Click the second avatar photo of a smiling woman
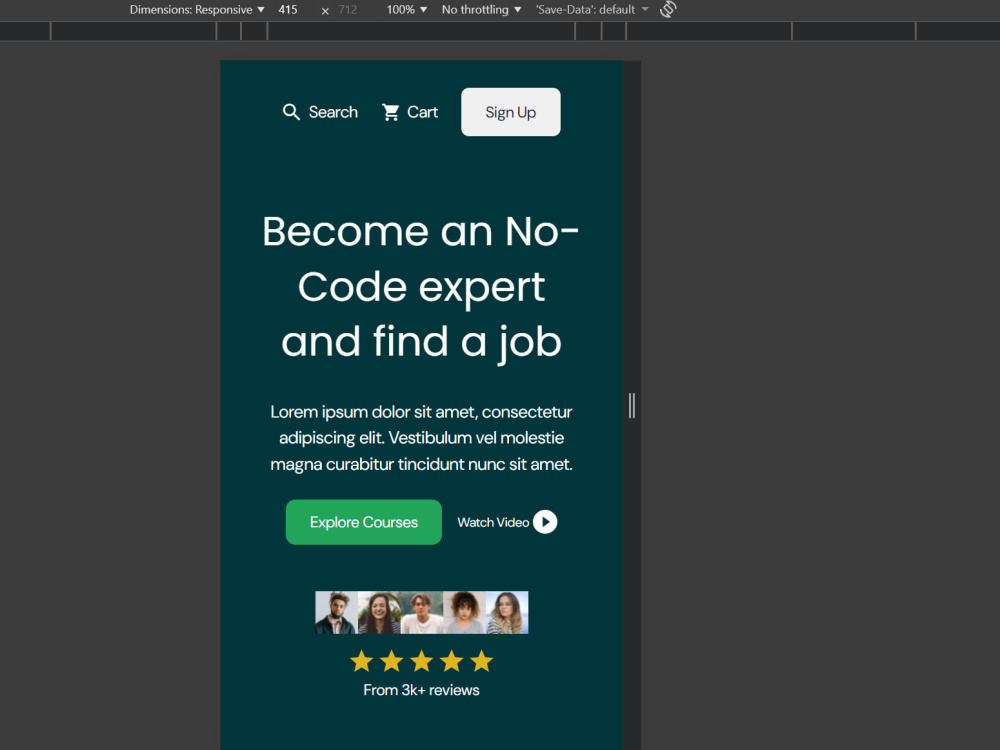This screenshot has height=750, width=1000. point(379,612)
